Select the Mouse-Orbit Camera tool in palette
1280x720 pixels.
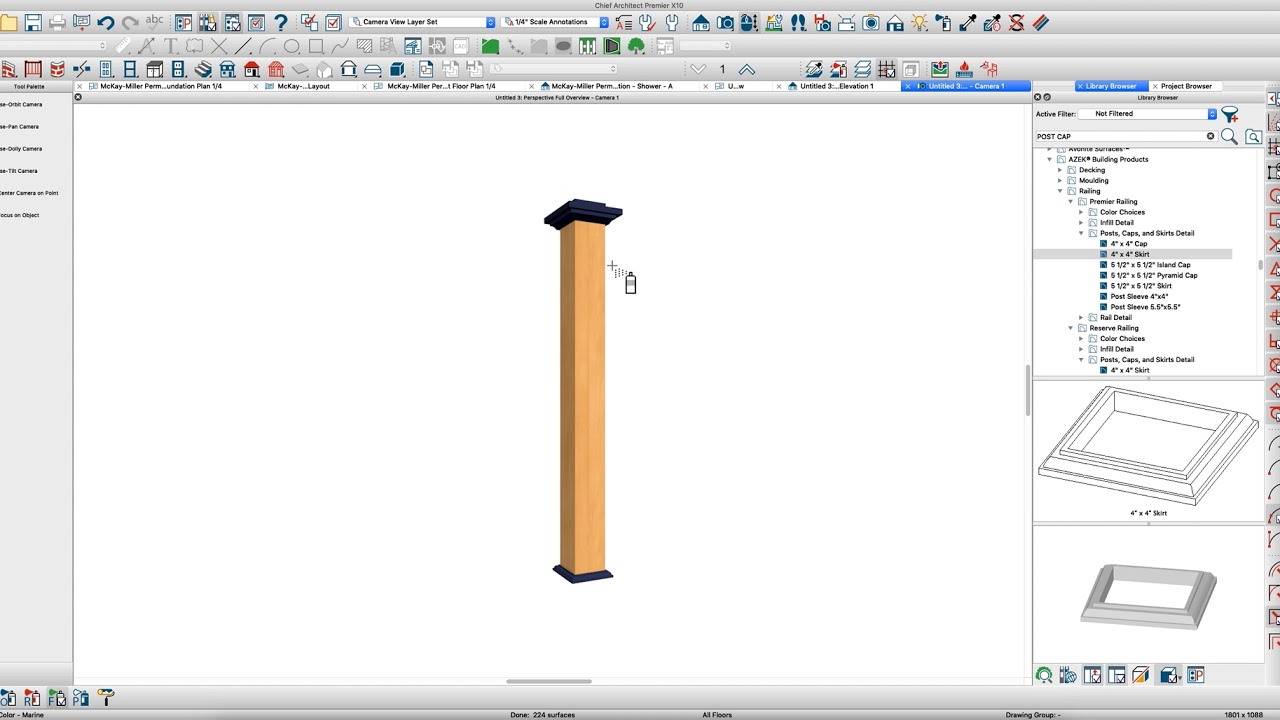click(x=21, y=104)
